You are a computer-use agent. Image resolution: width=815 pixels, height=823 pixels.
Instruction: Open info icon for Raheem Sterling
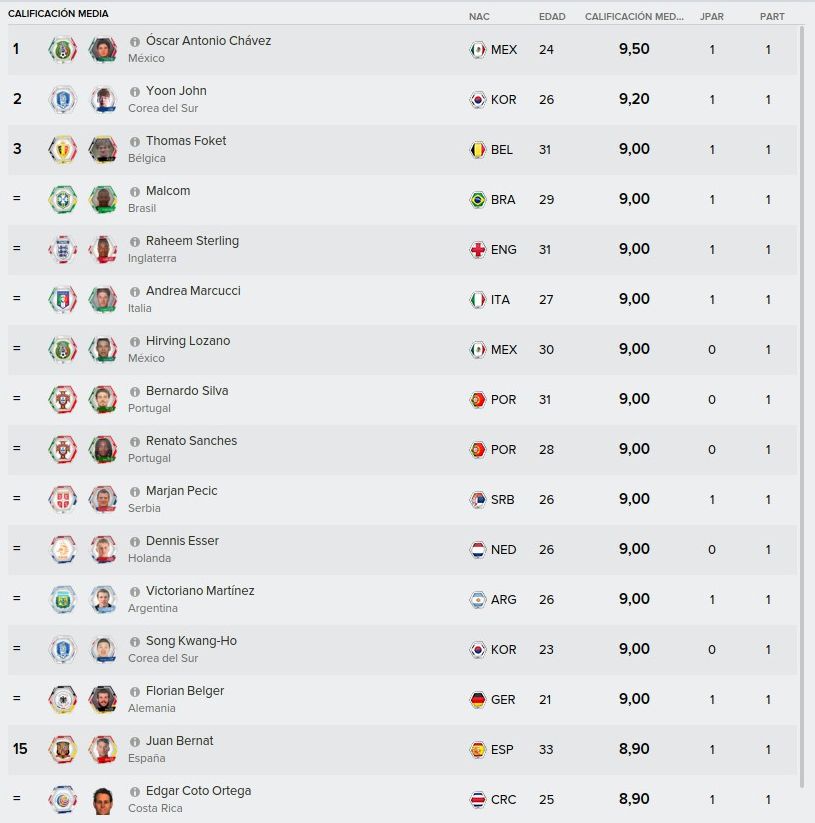pyautogui.click(x=135, y=241)
